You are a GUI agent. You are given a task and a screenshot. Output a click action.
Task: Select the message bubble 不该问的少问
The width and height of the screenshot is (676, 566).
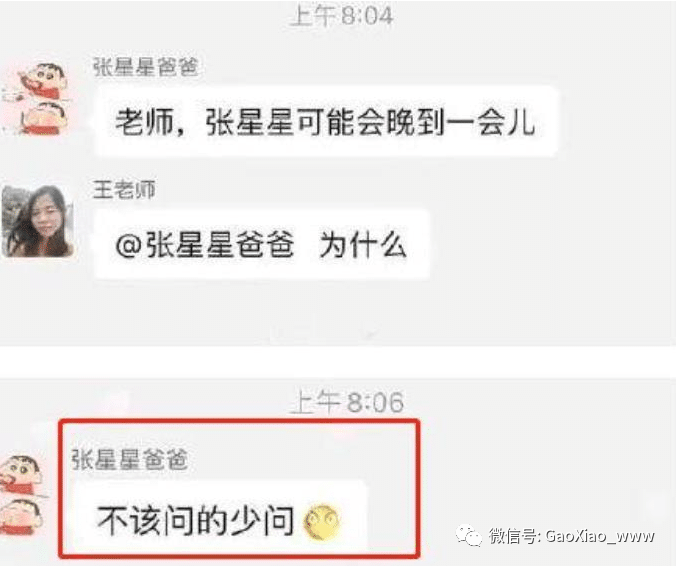[220, 519]
